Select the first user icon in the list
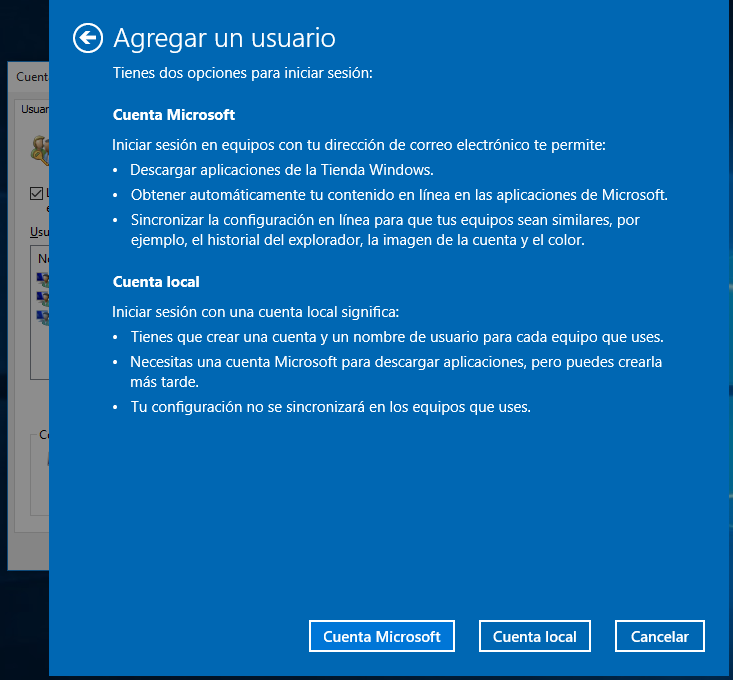The width and height of the screenshot is (733, 680). [42, 279]
